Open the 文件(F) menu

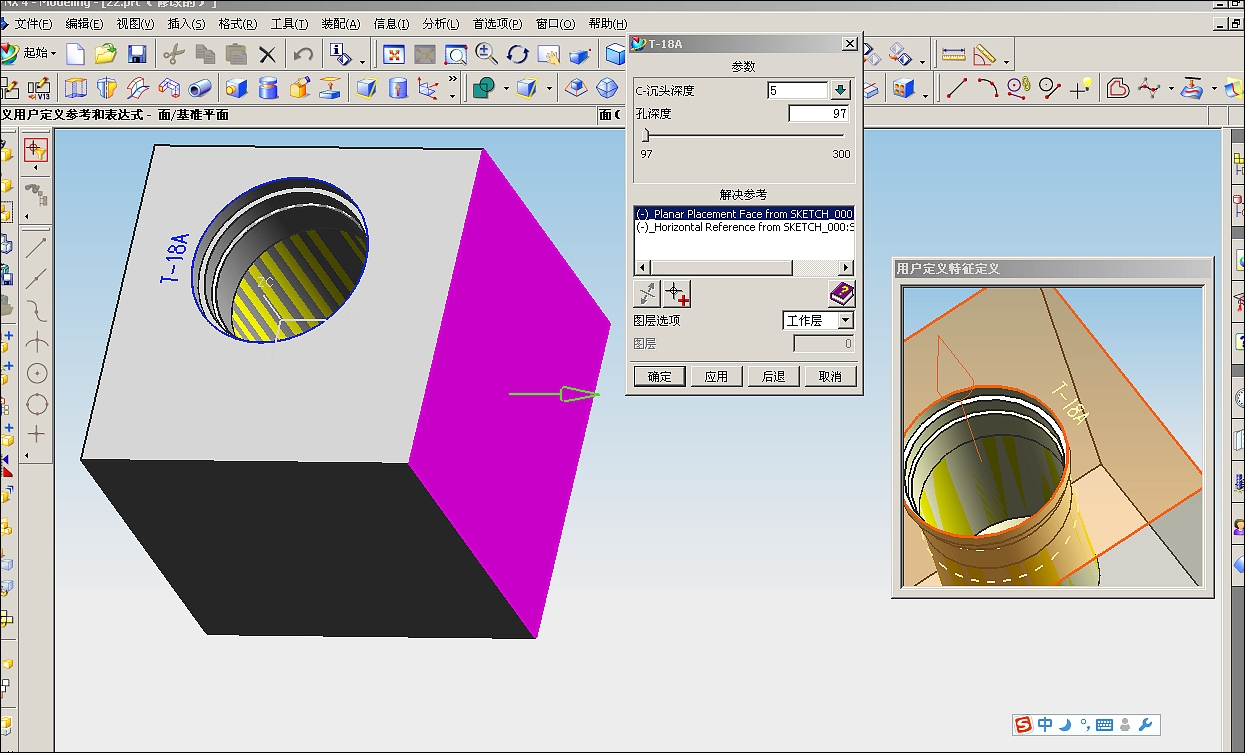(34, 23)
